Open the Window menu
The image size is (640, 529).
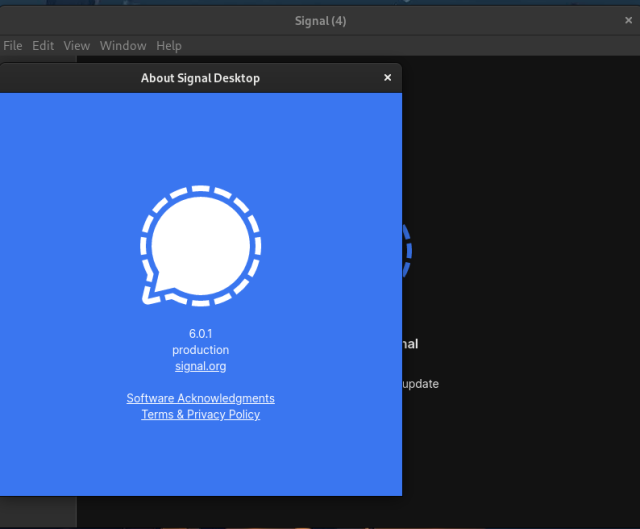click(123, 46)
